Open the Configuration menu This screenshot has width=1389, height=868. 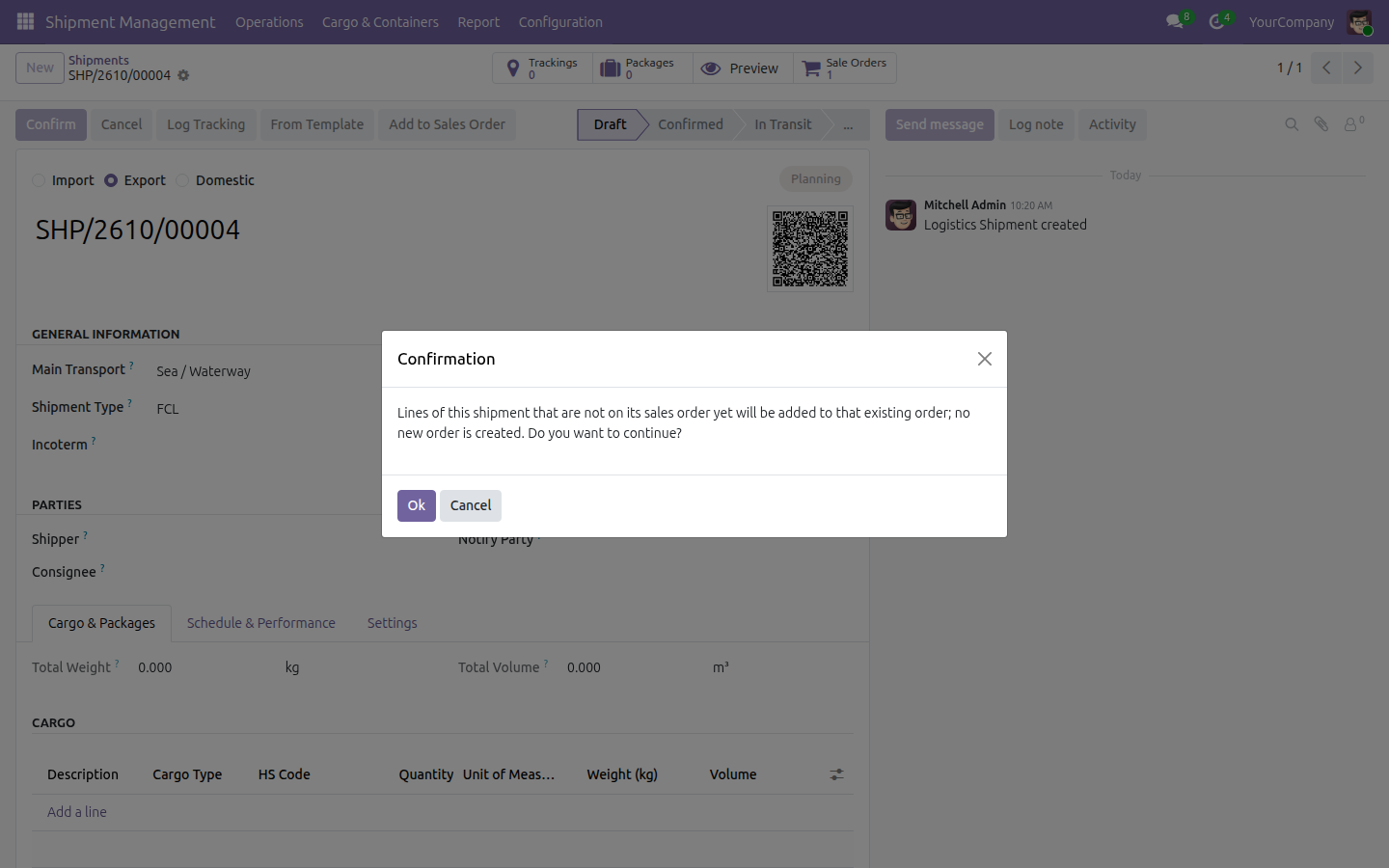560,22
